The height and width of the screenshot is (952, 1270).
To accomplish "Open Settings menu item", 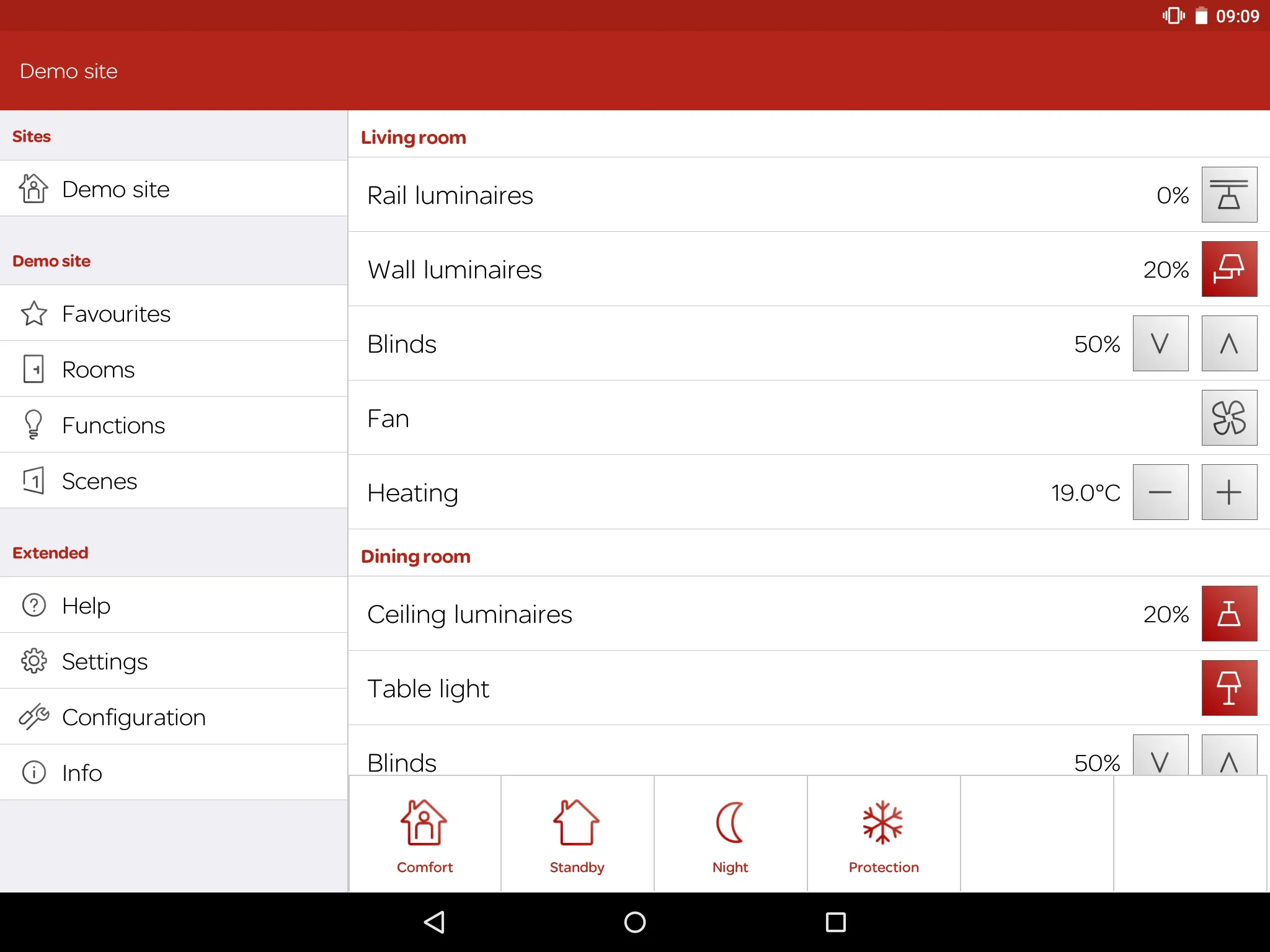I will [x=174, y=661].
